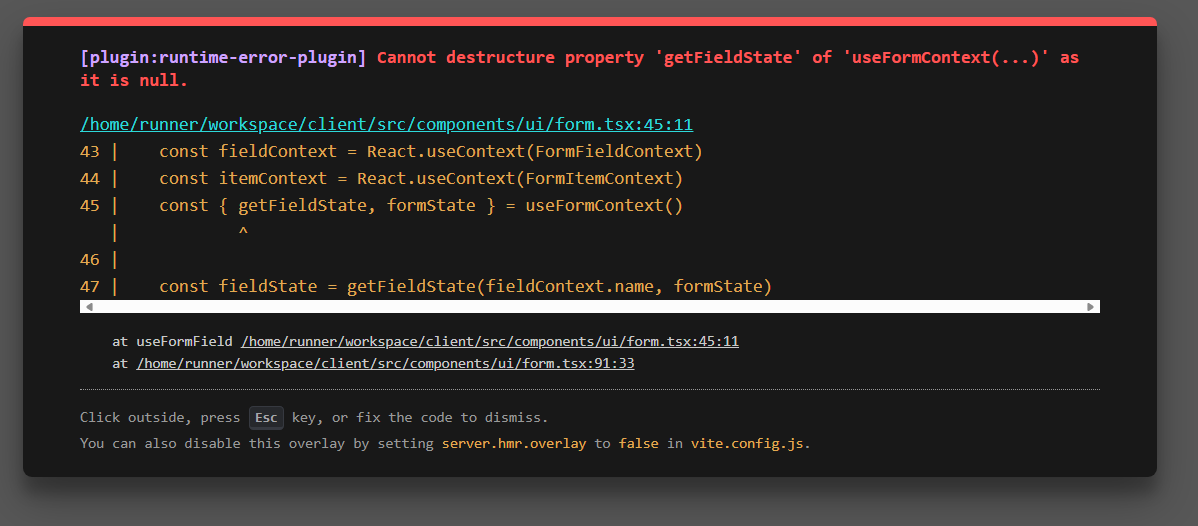
Task: Click code line 44 declaring itemContext
Action: (420, 179)
